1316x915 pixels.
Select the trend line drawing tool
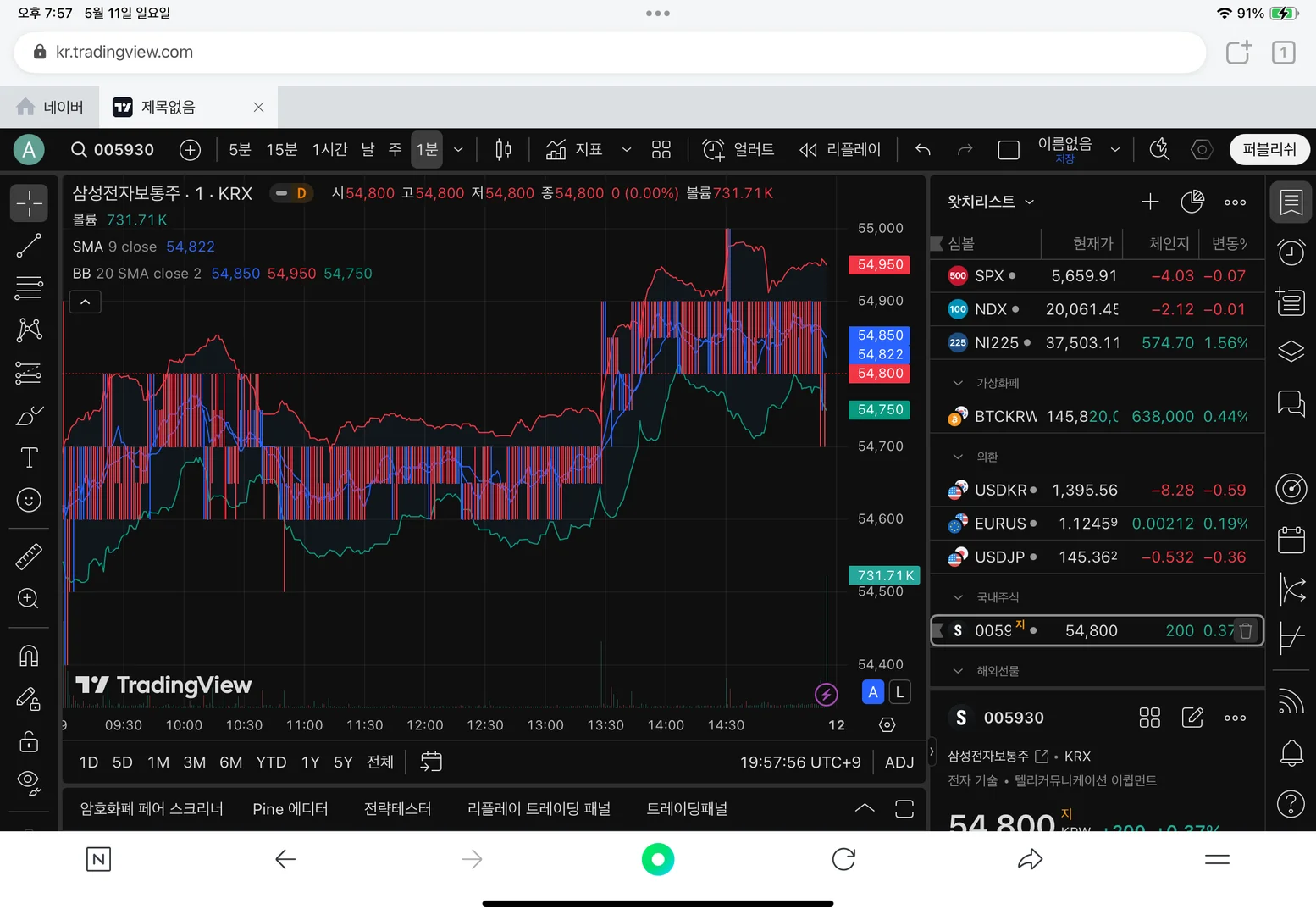click(29, 246)
